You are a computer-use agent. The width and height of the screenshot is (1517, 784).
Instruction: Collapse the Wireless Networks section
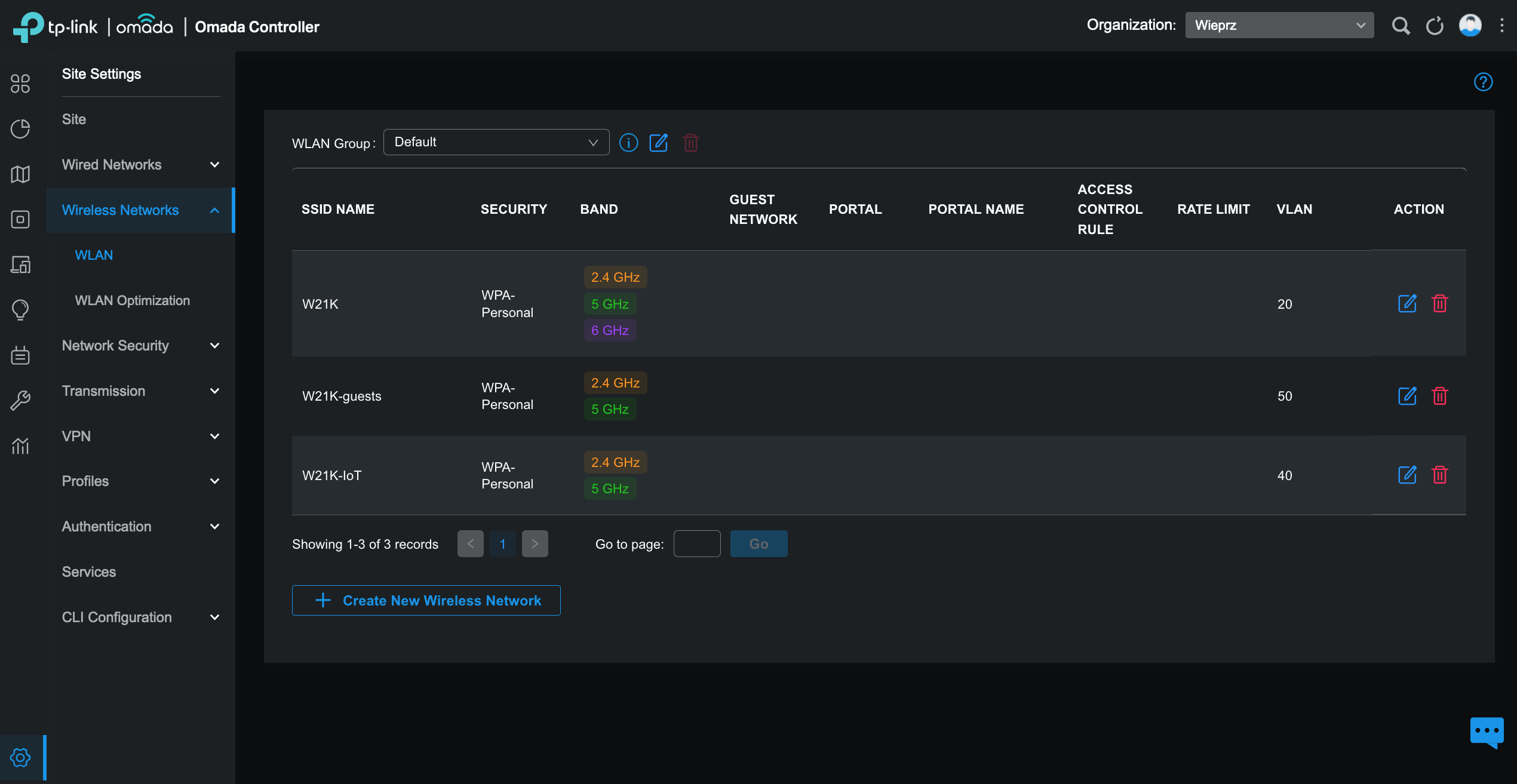(141, 210)
